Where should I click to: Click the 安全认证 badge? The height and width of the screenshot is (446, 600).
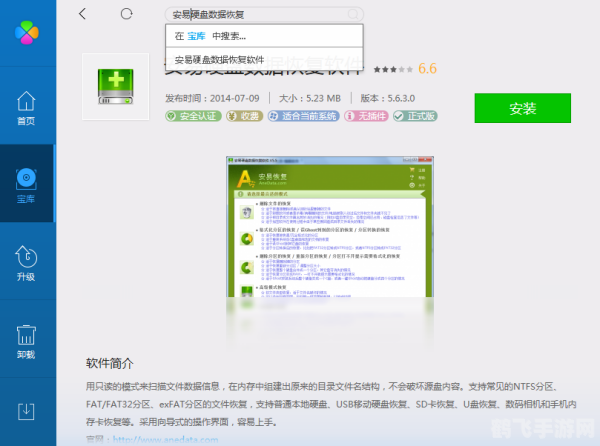pyautogui.click(x=193, y=116)
